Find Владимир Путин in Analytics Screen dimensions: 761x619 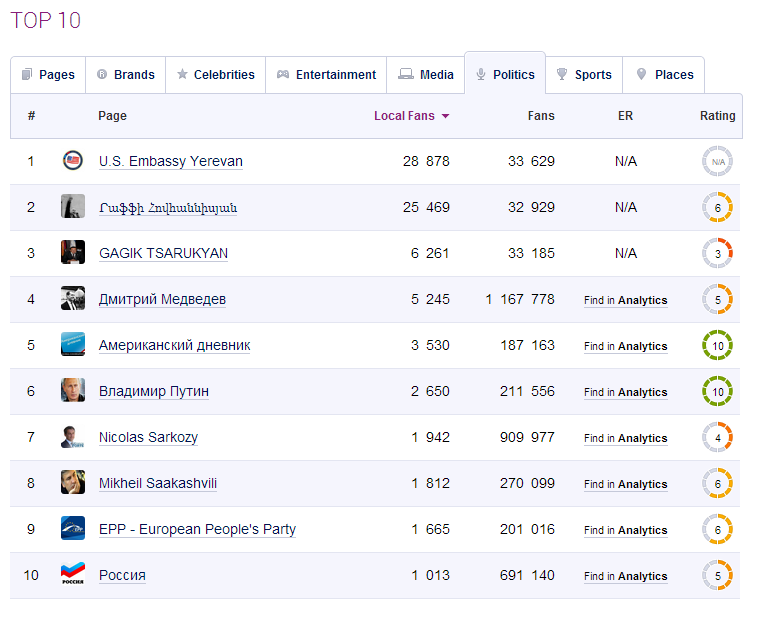click(x=626, y=392)
